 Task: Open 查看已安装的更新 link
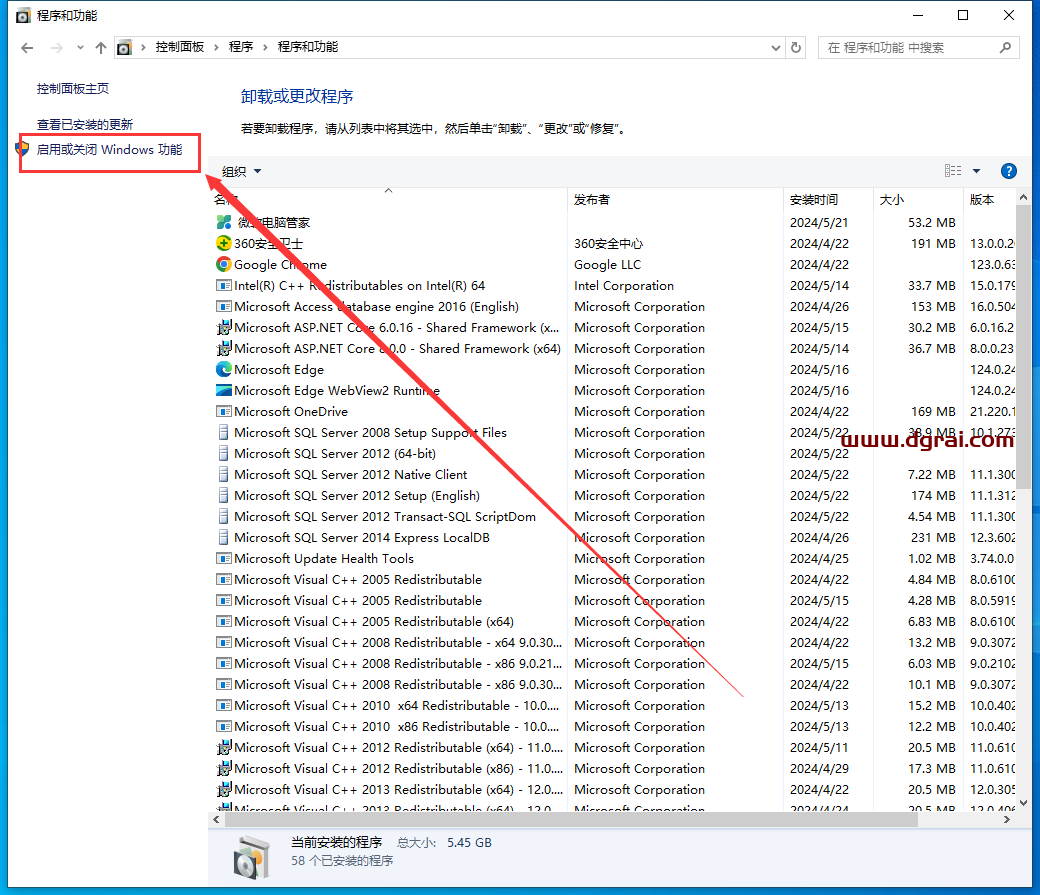(85, 125)
